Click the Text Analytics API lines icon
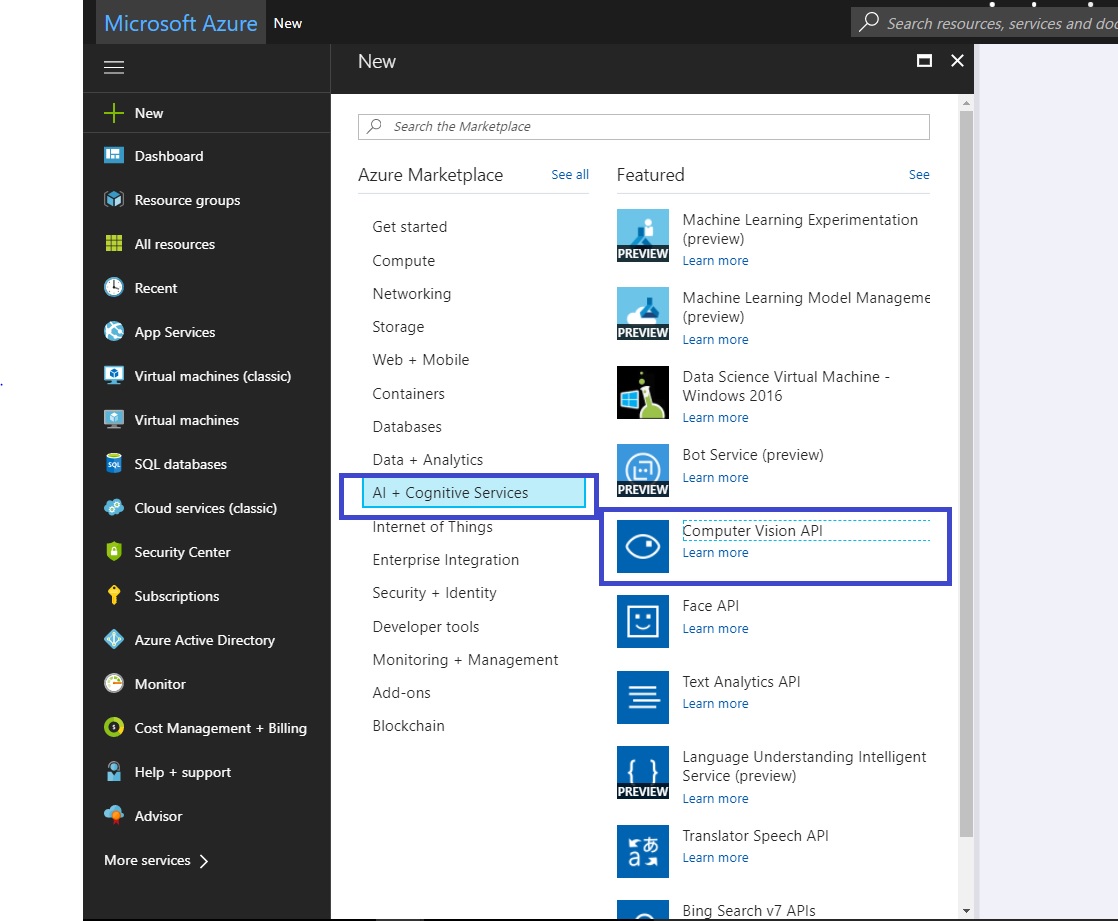Screen dimensions: 1118x921 pos(642,697)
